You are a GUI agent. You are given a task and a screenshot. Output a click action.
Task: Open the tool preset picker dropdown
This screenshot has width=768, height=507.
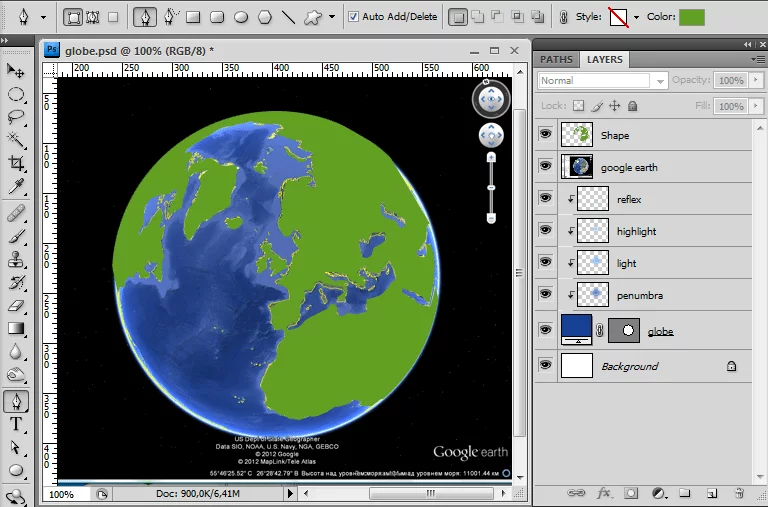pos(44,18)
